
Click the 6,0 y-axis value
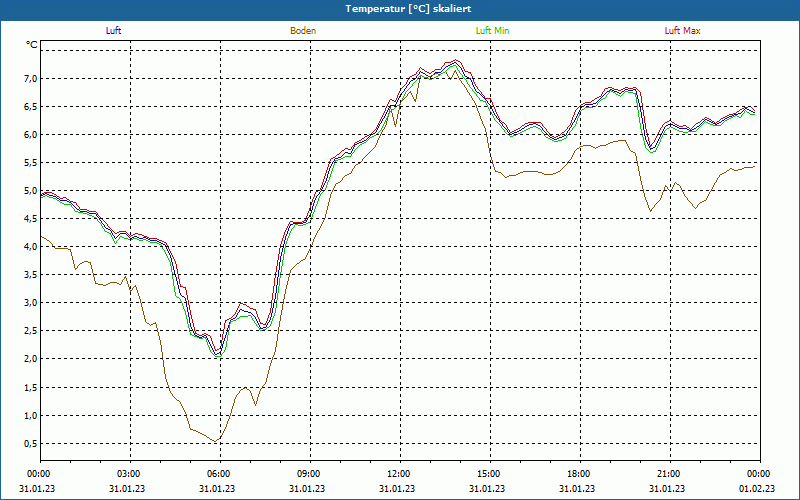tap(31, 135)
